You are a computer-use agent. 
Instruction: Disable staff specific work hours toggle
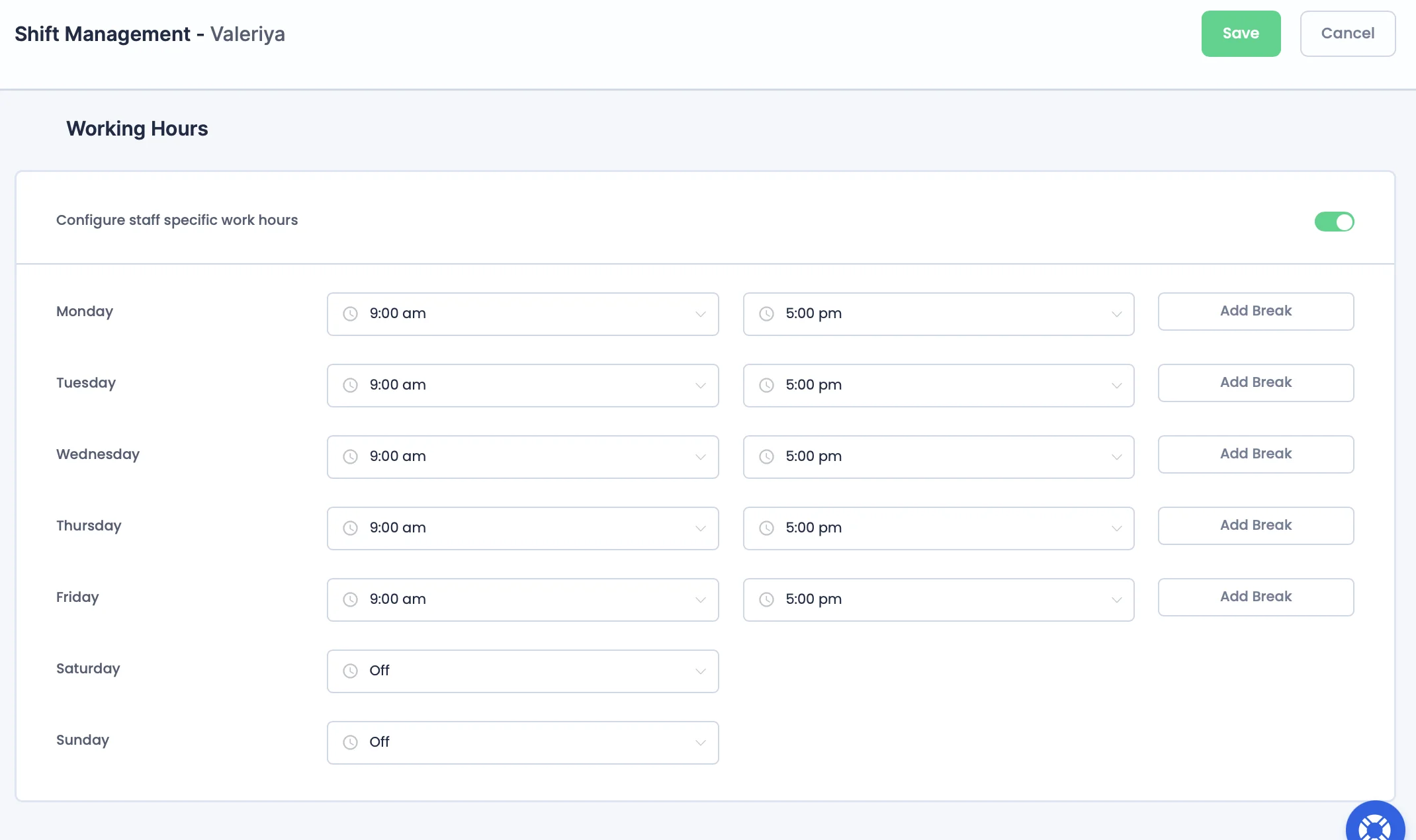(x=1334, y=222)
